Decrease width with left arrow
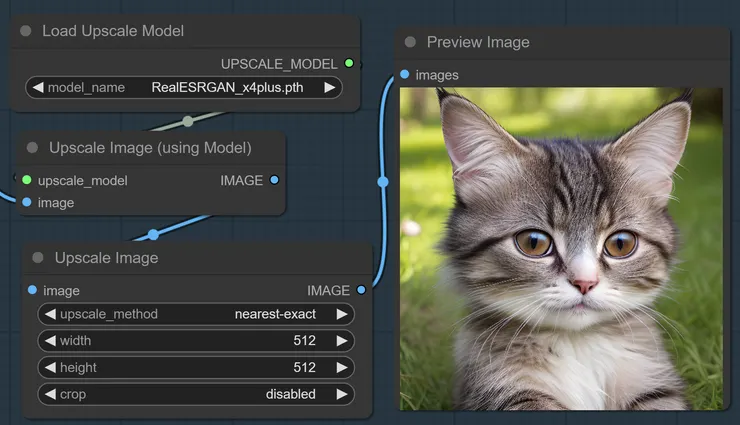Screen dimensions: 740x425 tap(50, 341)
